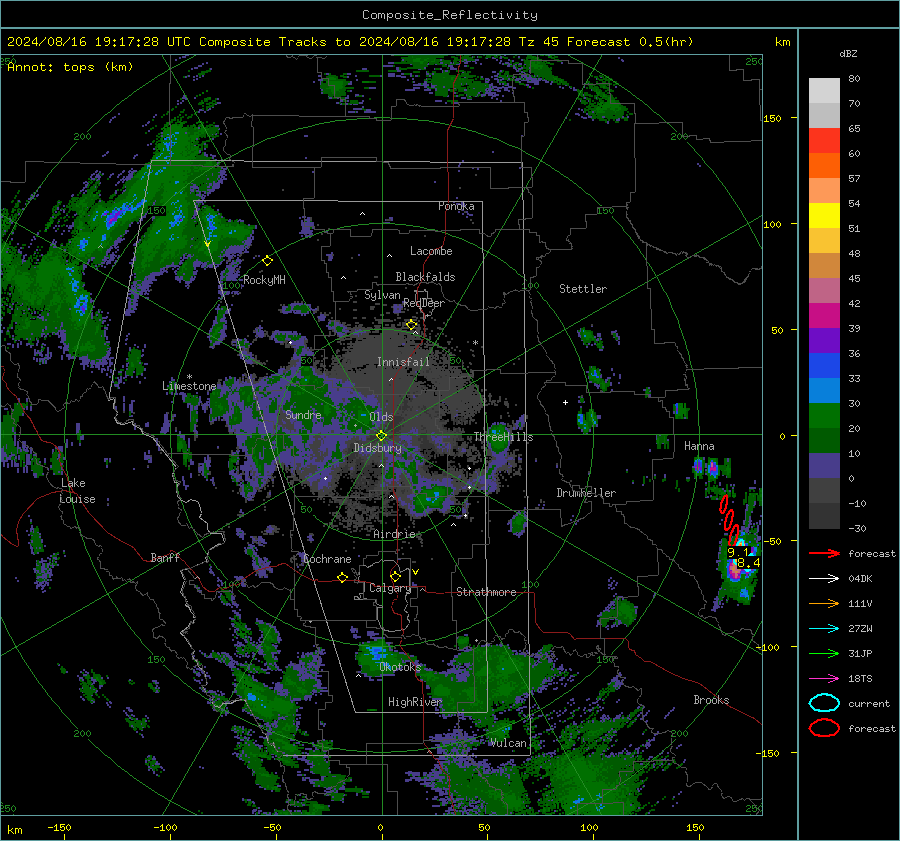Click the asterisk marker above Limestone
900x841 pixels.
point(189,377)
